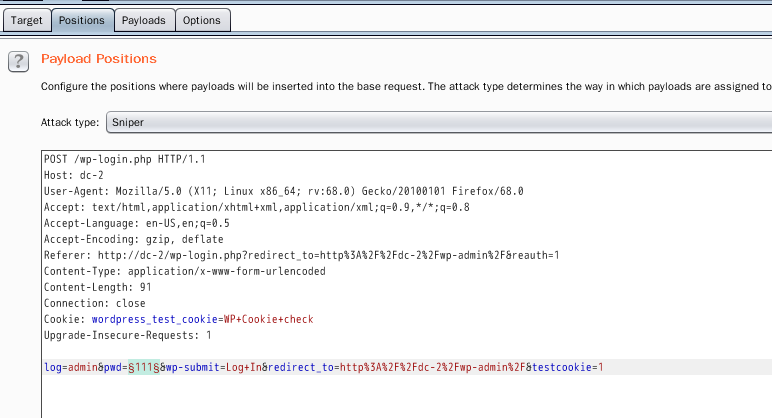Click the Accept: text/html header line
This screenshot has height=418, width=772.
point(257,207)
